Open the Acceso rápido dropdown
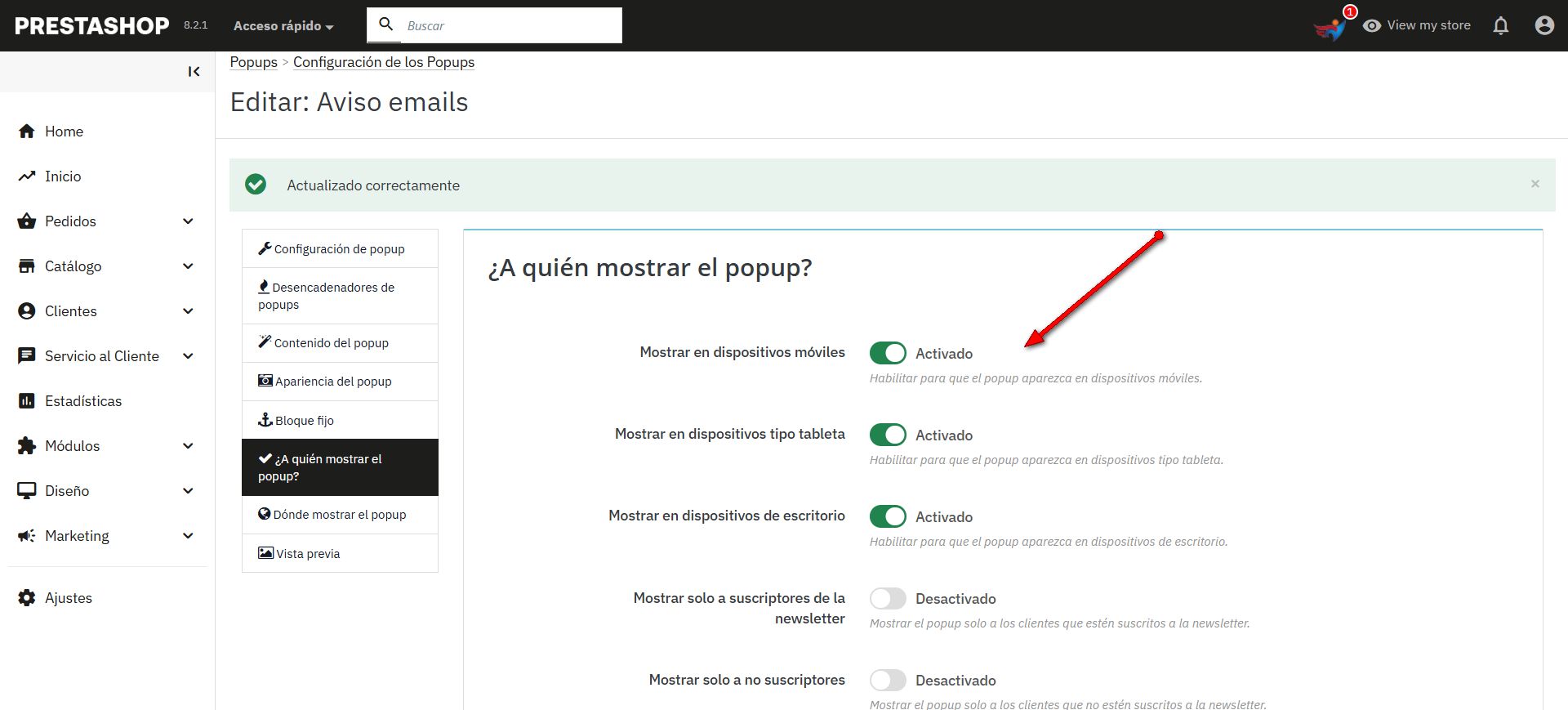The width and height of the screenshot is (1568, 710). pos(283,26)
